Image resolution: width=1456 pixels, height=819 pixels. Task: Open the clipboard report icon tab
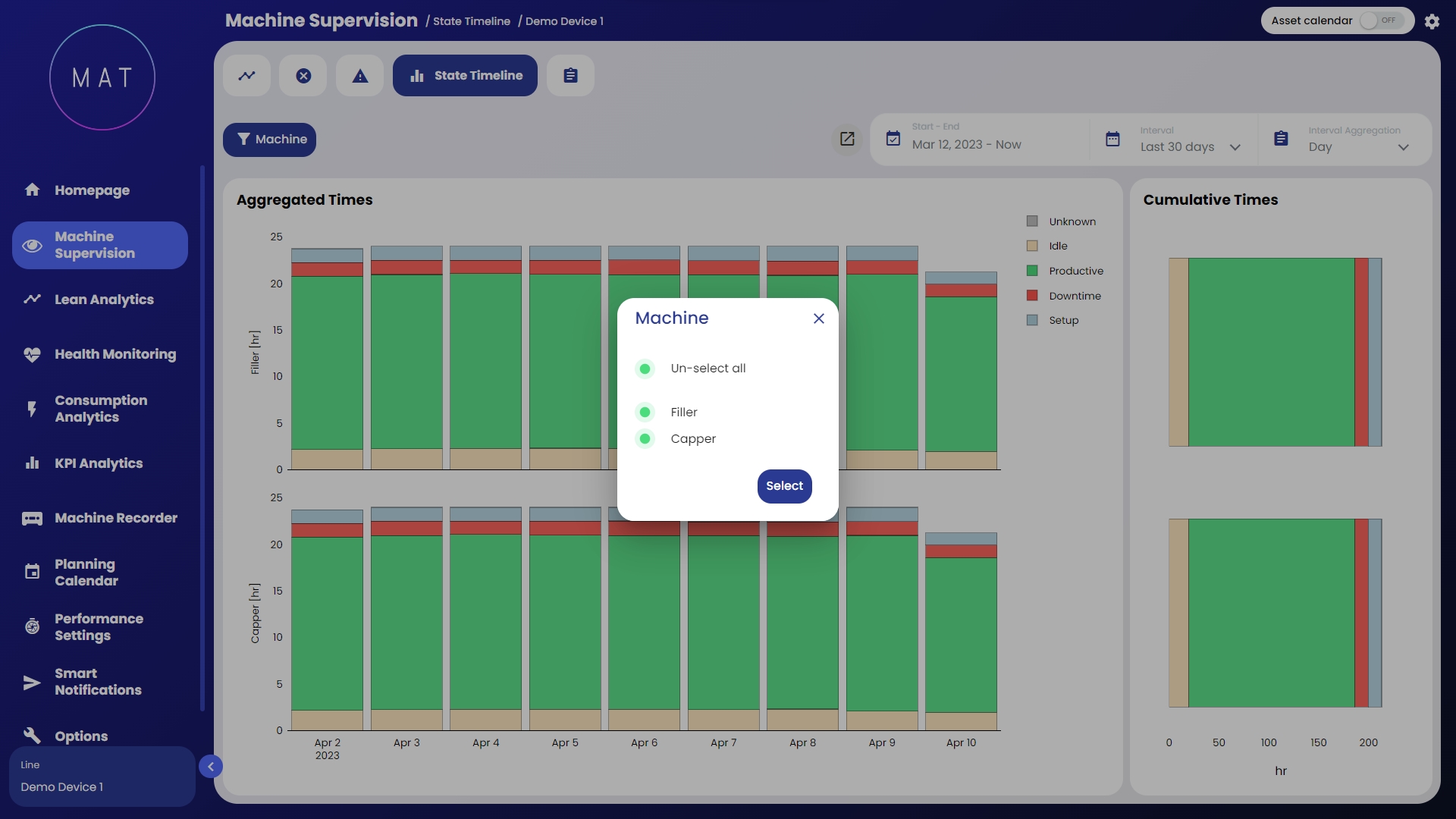click(x=570, y=76)
